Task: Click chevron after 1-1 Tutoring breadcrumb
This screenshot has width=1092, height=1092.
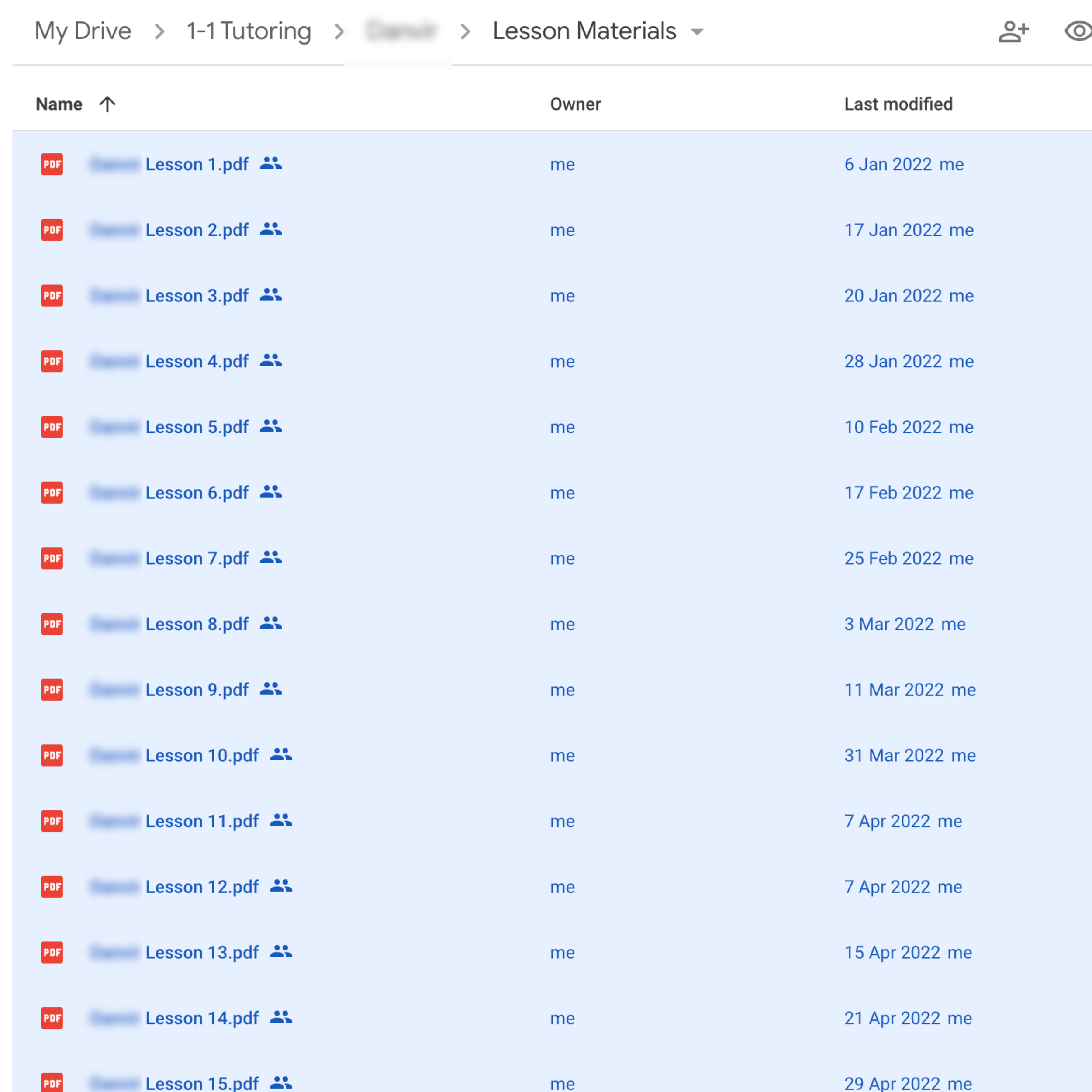Action: coord(339,31)
